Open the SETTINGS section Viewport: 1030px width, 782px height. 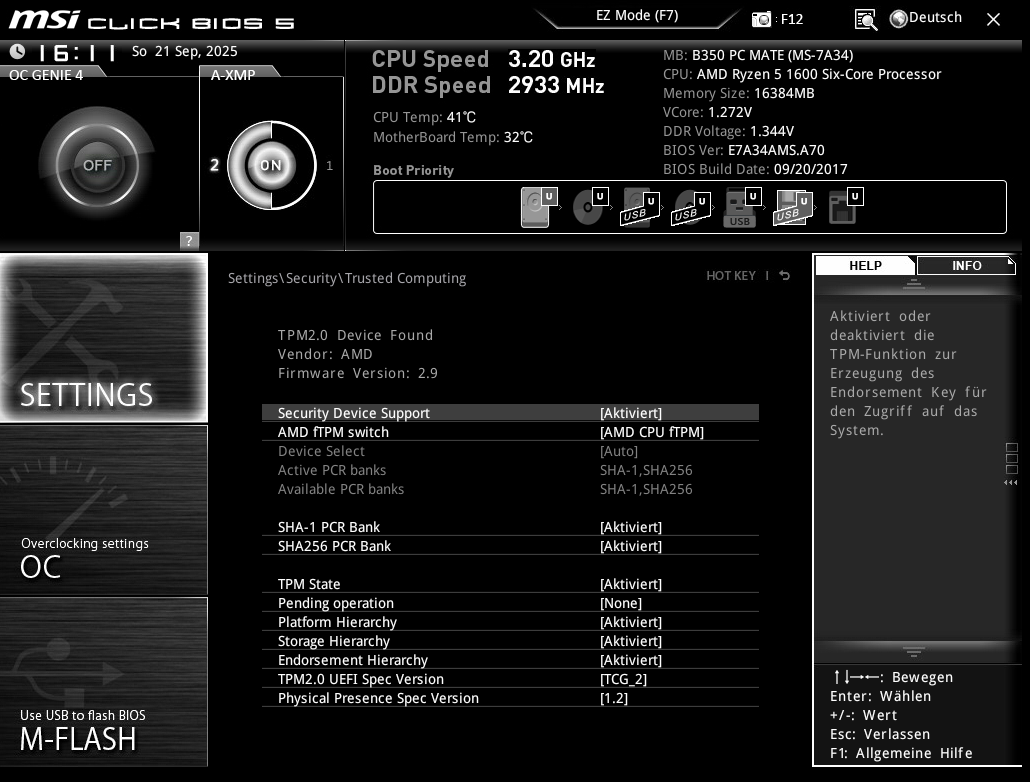pyautogui.click(x=104, y=338)
